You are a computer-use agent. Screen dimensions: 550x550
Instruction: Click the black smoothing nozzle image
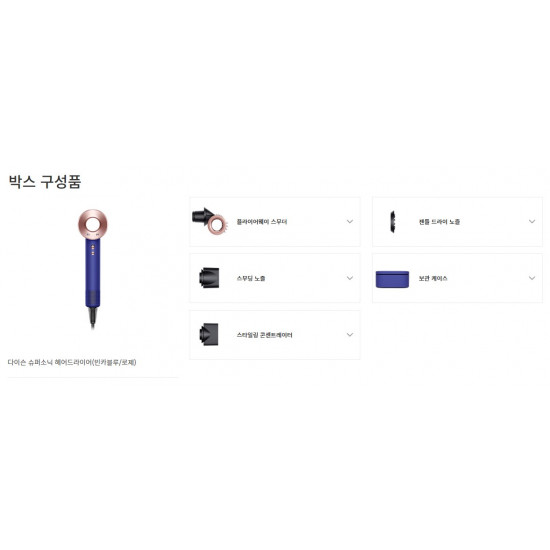coord(209,278)
